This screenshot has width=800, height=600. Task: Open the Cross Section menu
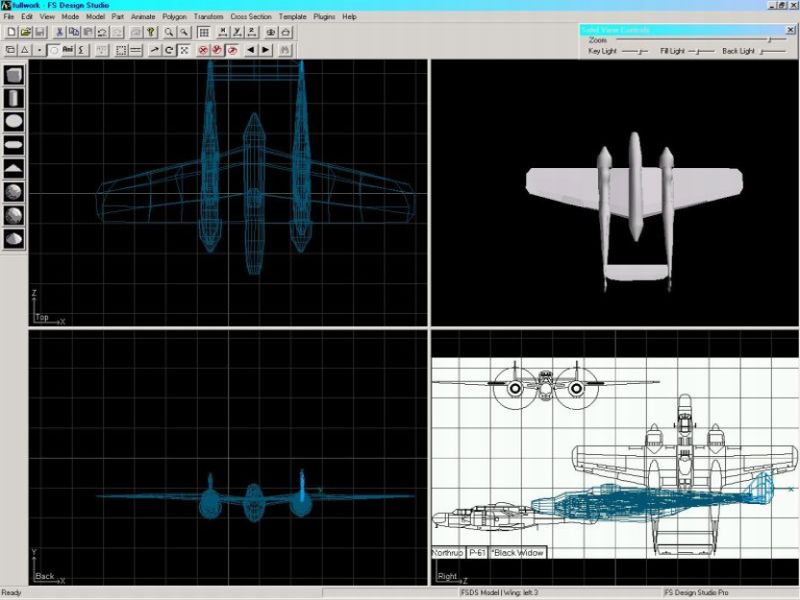(250, 17)
